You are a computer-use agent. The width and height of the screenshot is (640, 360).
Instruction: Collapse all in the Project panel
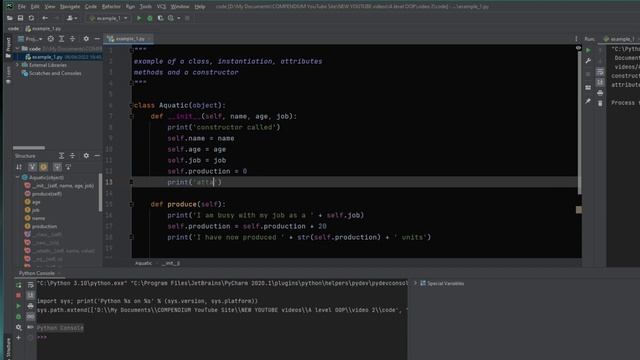(72, 39)
